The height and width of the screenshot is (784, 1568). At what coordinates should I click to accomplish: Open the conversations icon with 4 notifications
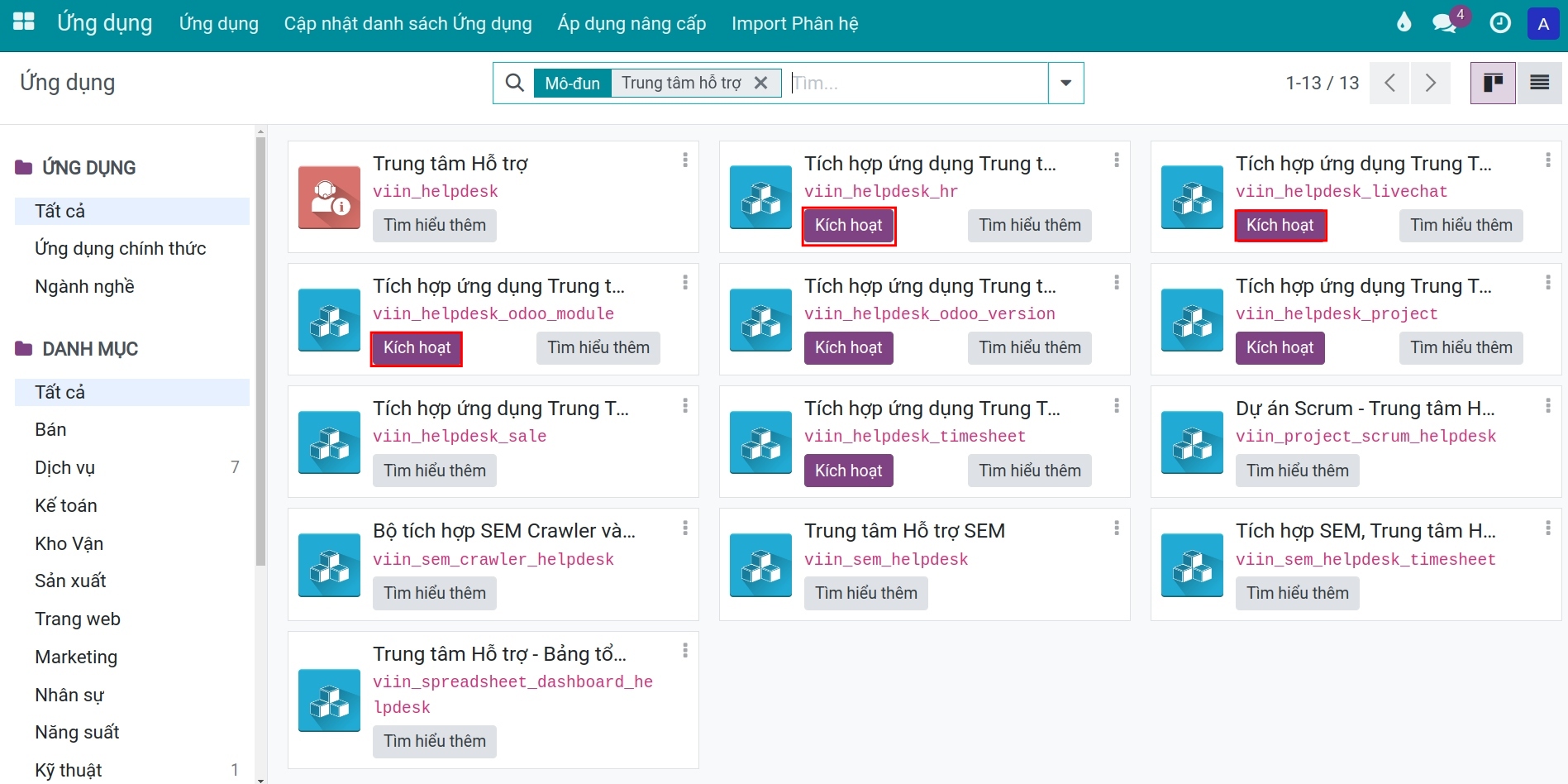pos(1446,23)
